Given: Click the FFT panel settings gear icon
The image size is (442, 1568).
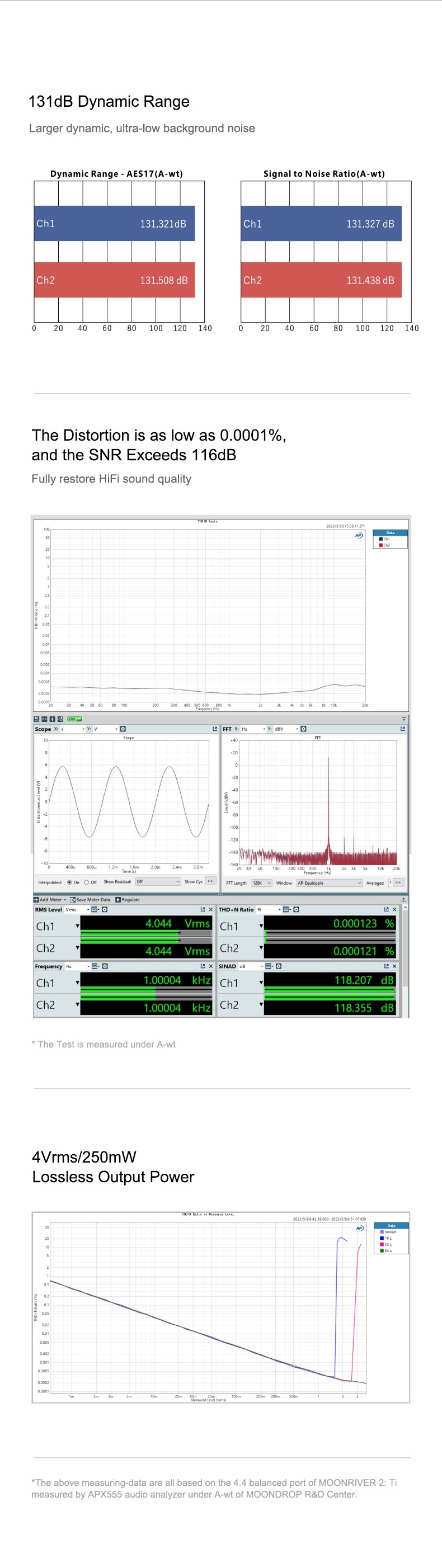Looking at the screenshot, I should [x=303, y=729].
